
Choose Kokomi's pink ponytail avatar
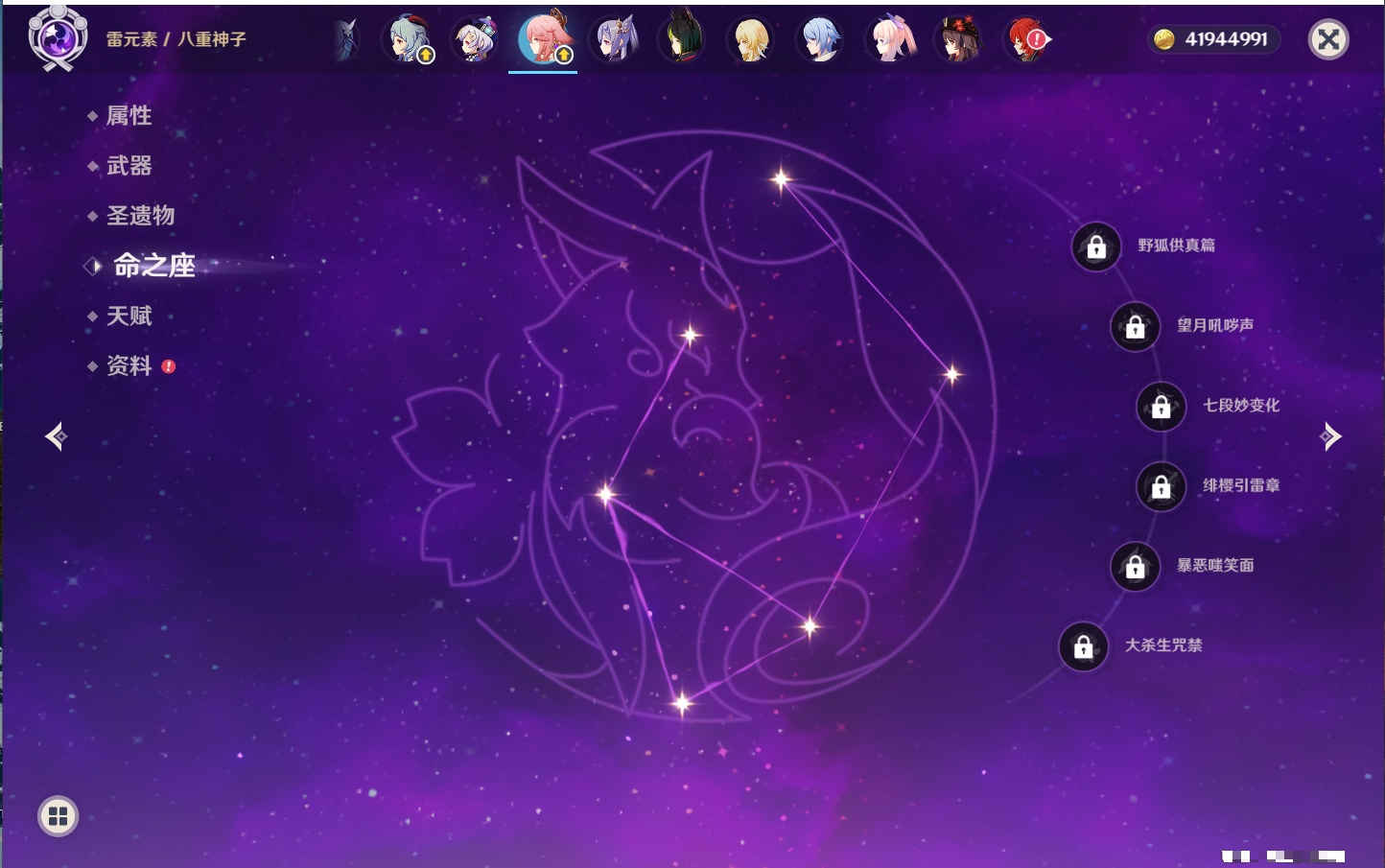point(890,39)
